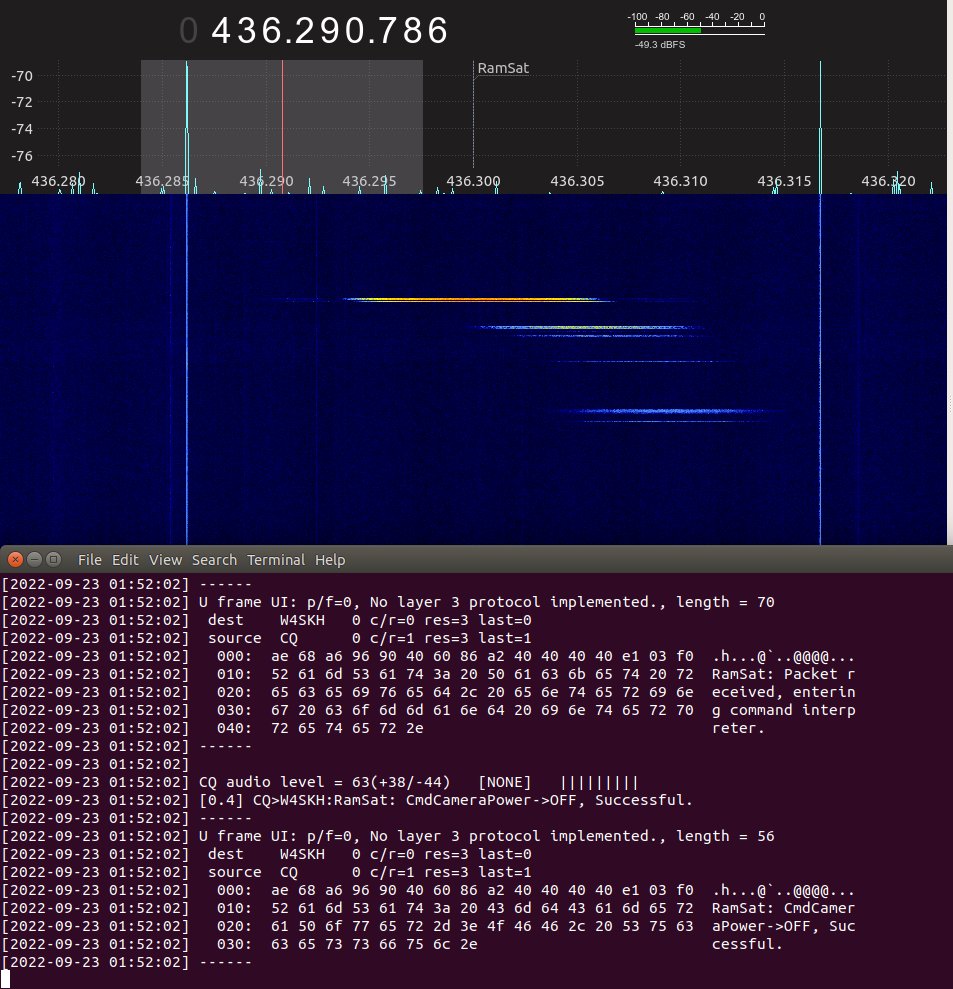Open the Terminal menu
The width and height of the screenshot is (953, 989).
276,559
